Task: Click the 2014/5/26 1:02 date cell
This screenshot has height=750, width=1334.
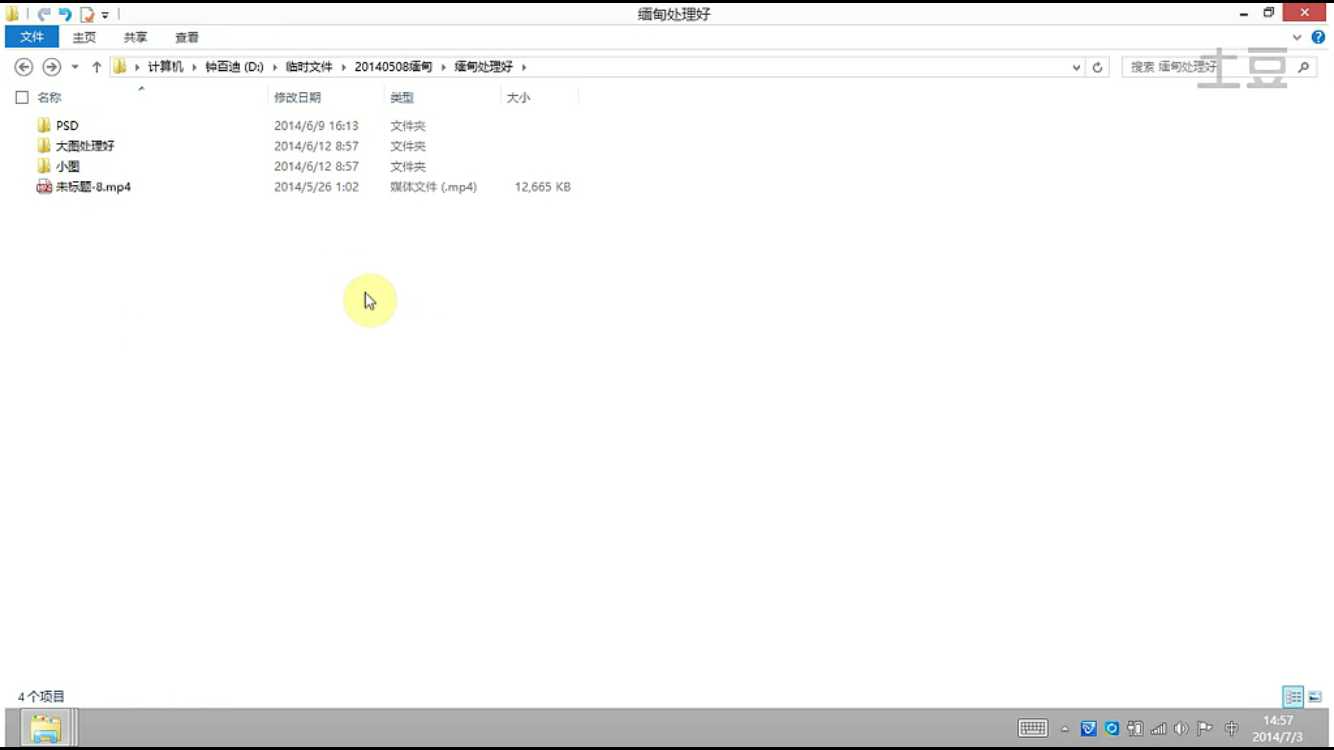Action: 316,187
